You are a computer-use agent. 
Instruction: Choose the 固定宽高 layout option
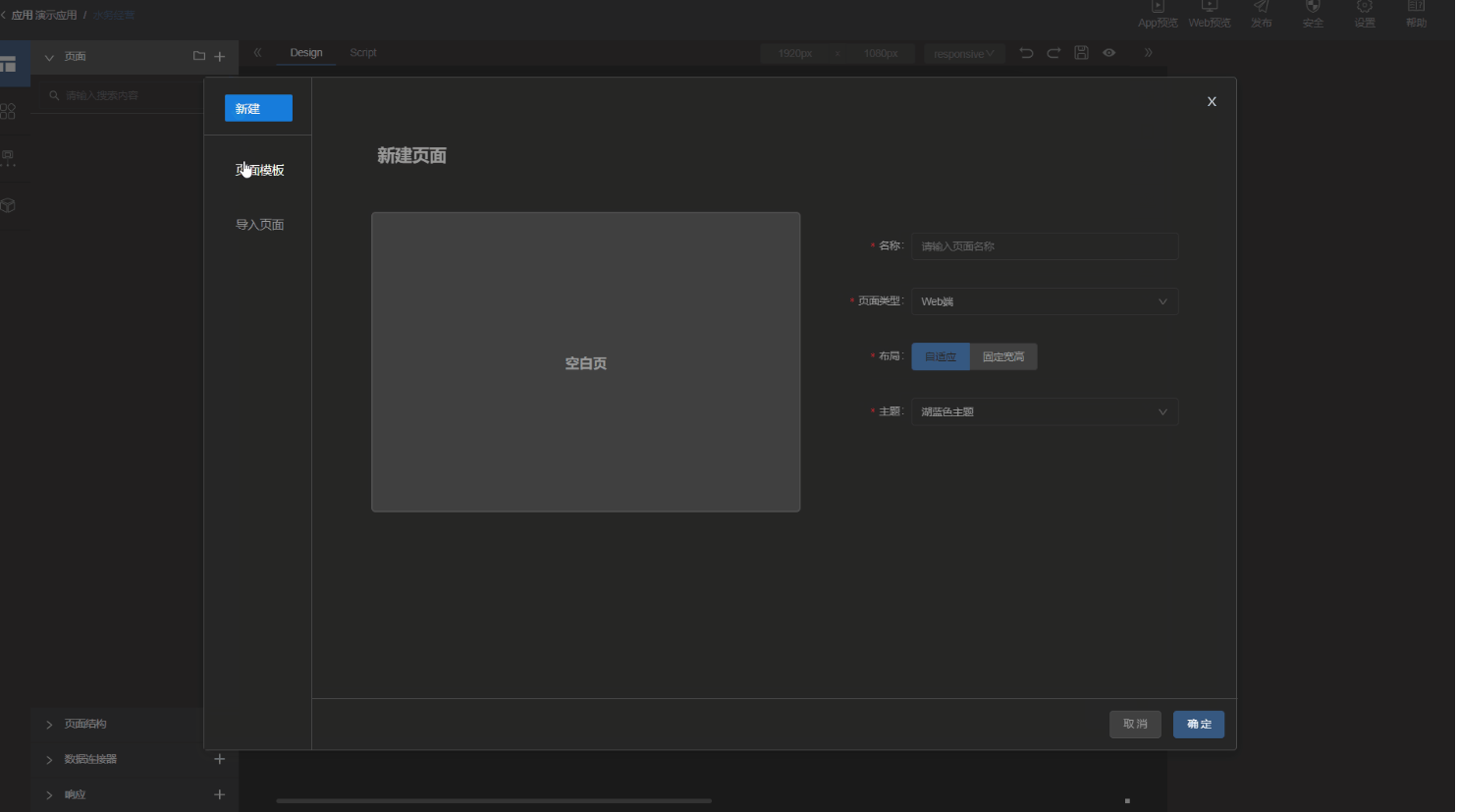click(x=1003, y=356)
